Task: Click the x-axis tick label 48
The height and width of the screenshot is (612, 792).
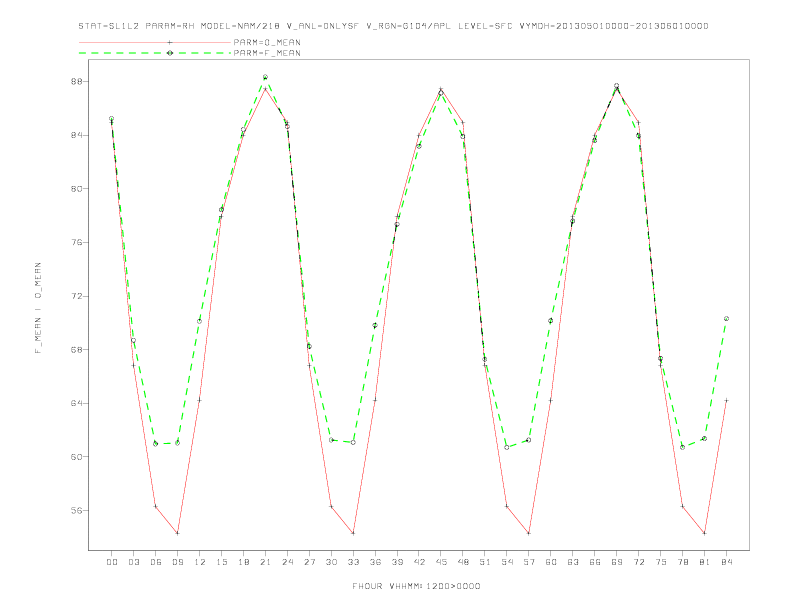Action: 463,562
